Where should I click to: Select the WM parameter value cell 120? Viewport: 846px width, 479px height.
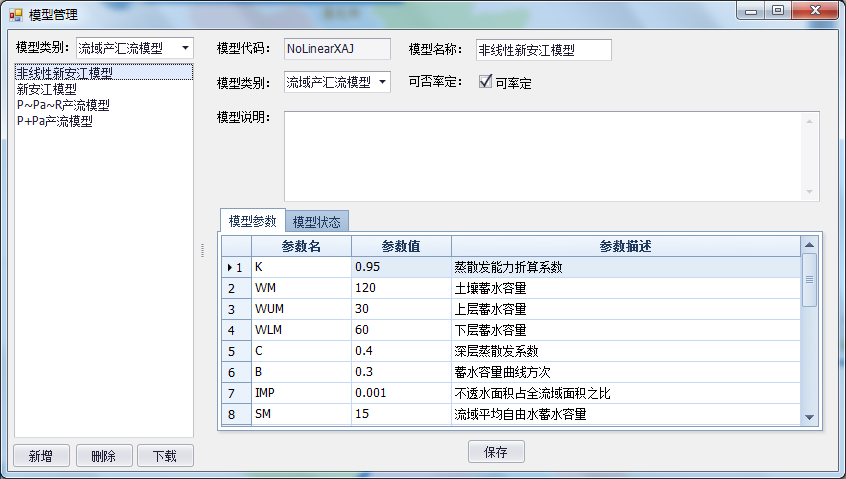[400, 288]
